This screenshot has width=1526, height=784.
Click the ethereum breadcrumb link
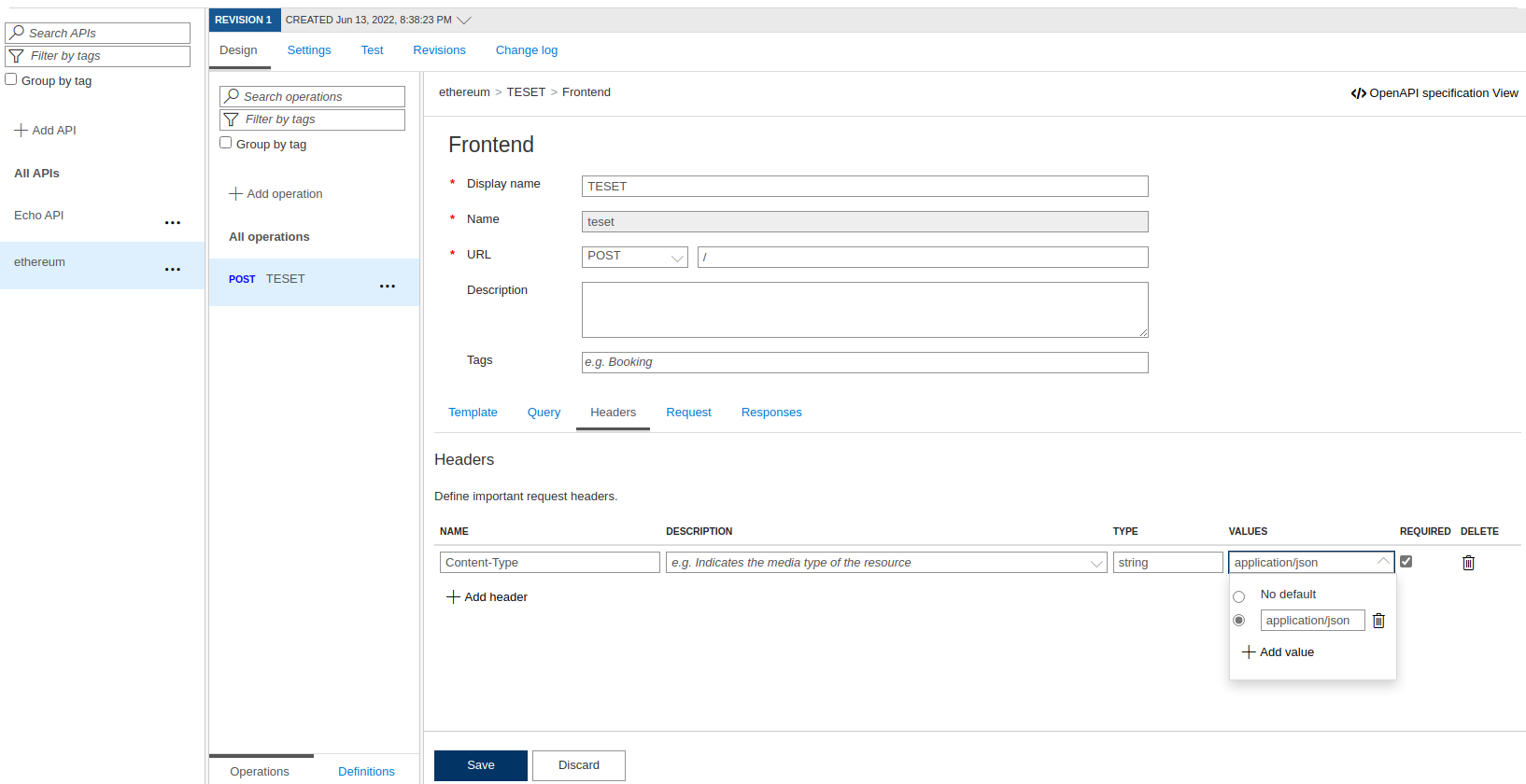click(464, 92)
